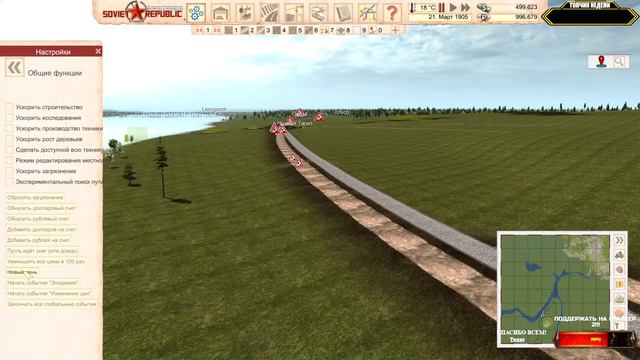
Task: Open the road construction tool icon
Action: click(x=269, y=13)
